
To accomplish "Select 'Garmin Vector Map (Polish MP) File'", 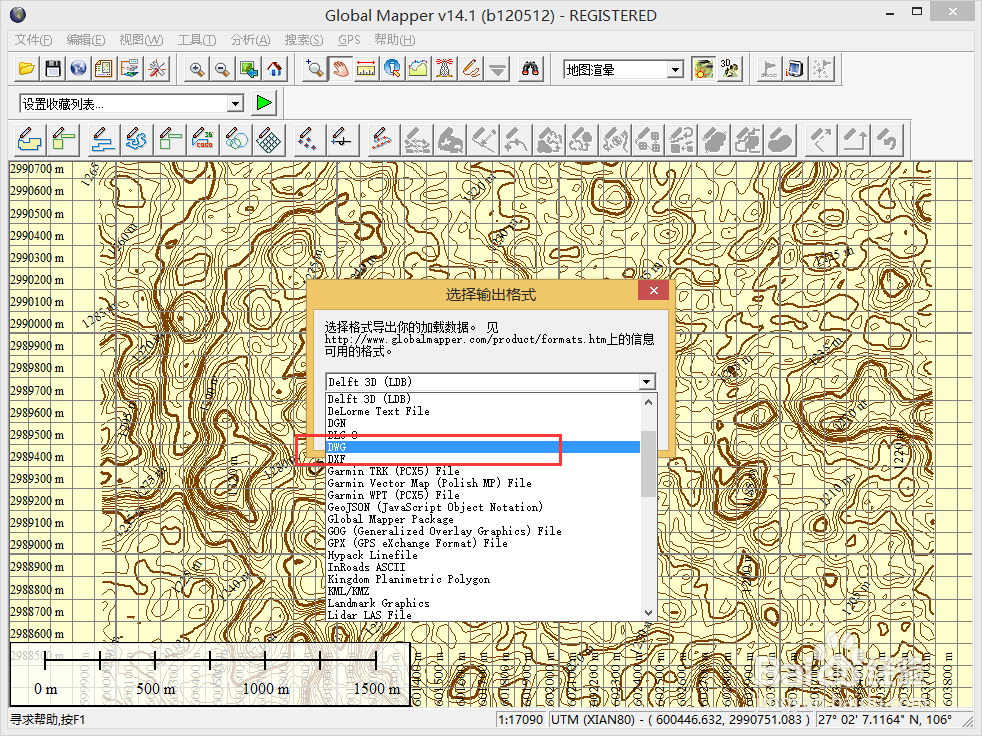I will pyautogui.click(x=483, y=483).
